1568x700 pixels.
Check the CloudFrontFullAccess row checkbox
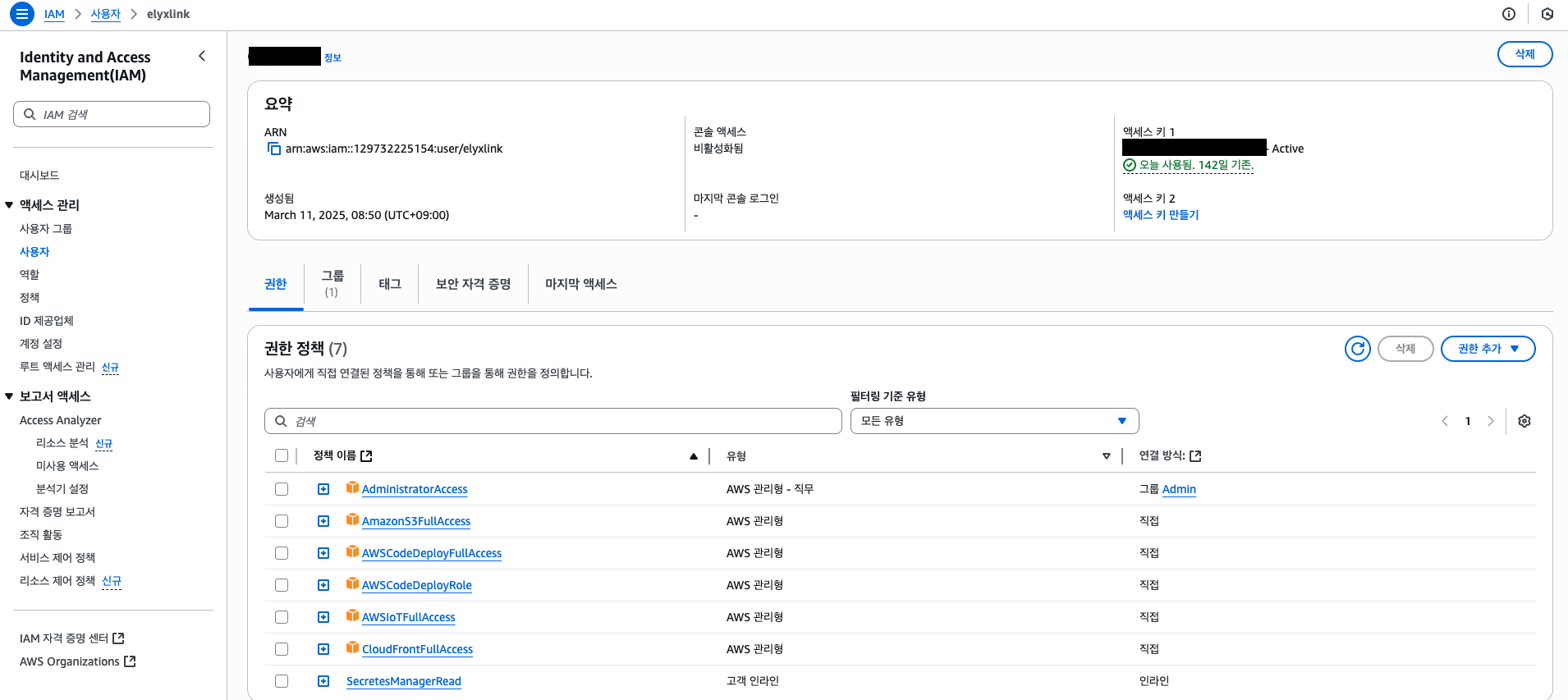282,649
